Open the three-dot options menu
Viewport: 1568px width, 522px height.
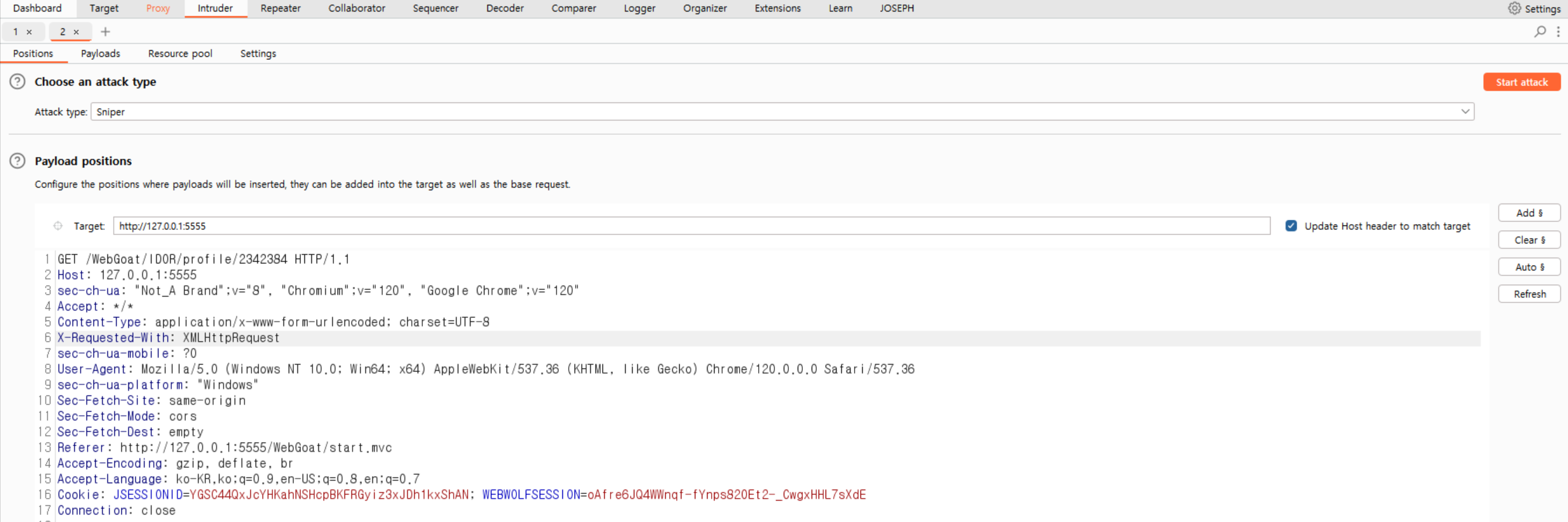click(x=1558, y=31)
